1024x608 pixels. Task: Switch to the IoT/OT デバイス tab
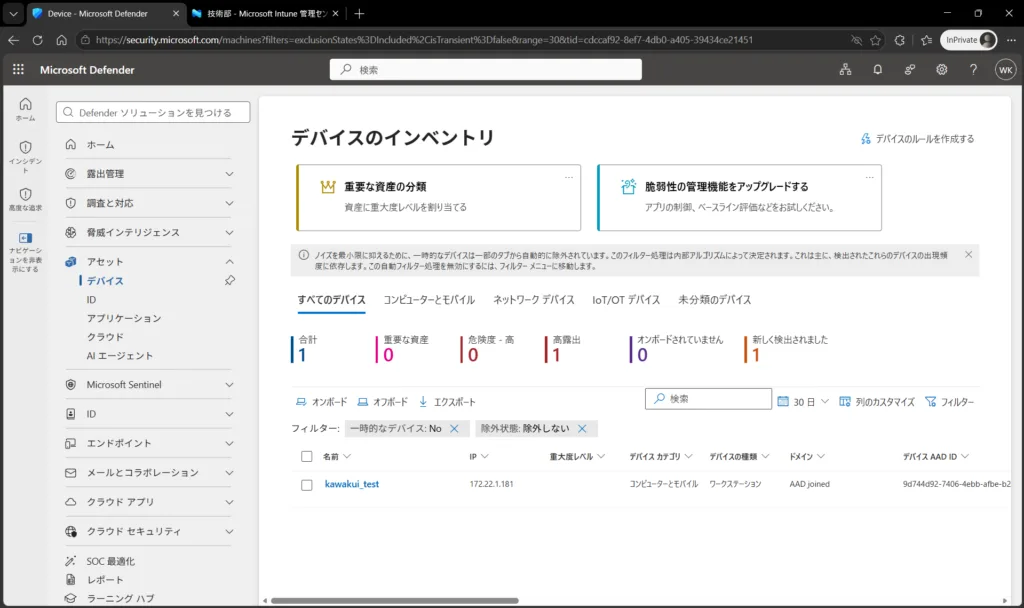pos(626,300)
